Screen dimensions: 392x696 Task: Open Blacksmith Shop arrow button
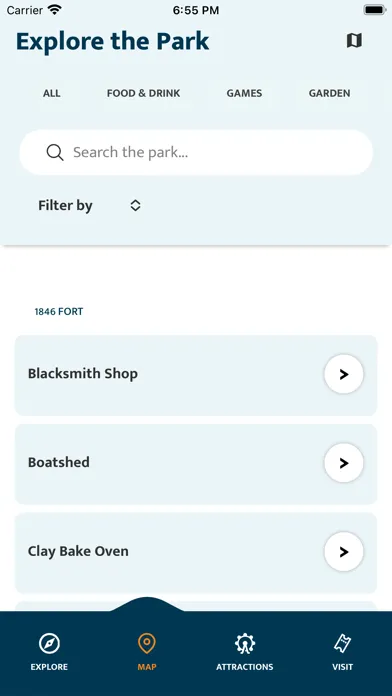pos(344,374)
